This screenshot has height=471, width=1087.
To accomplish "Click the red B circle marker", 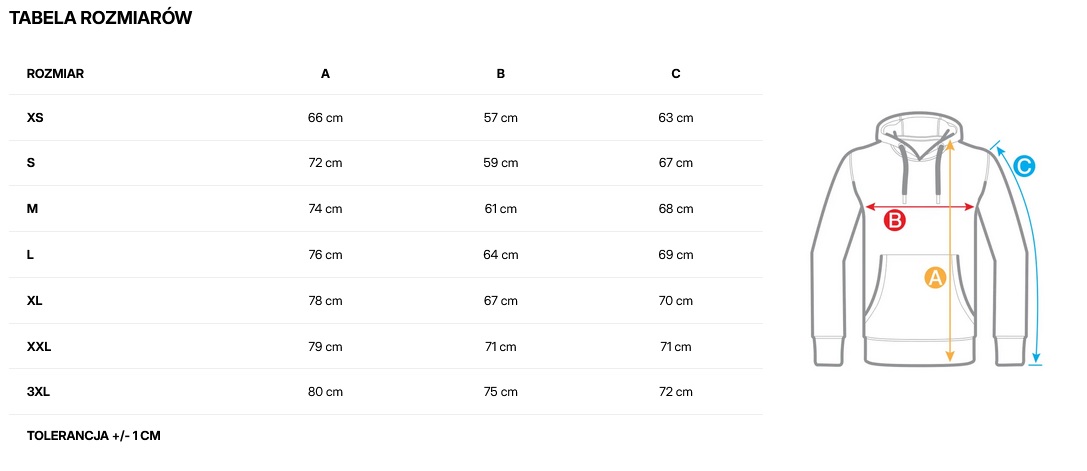I will point(895,221).
